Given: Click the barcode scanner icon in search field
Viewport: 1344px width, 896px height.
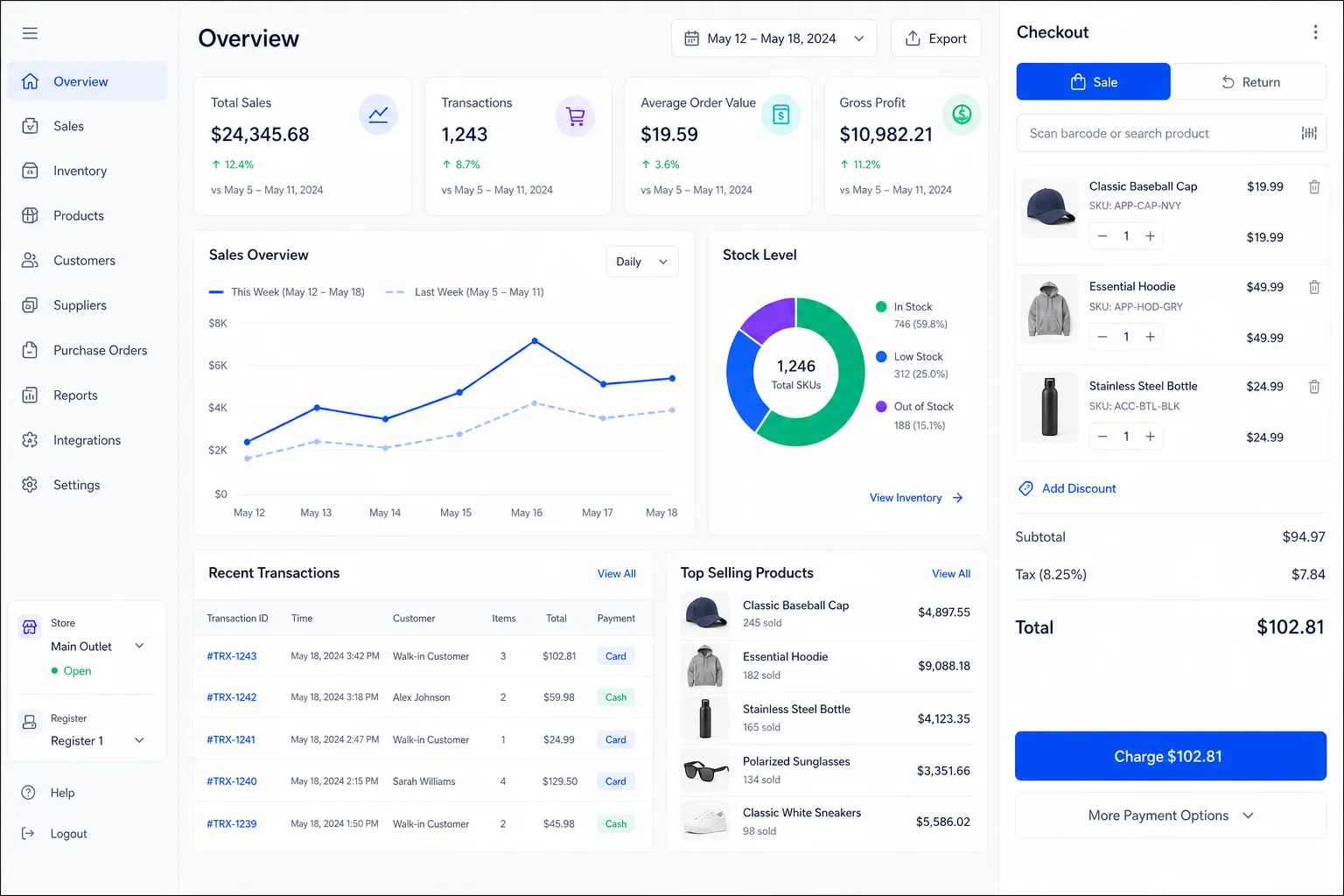Looking at the screenshot, I should [x=1309, y=133].
